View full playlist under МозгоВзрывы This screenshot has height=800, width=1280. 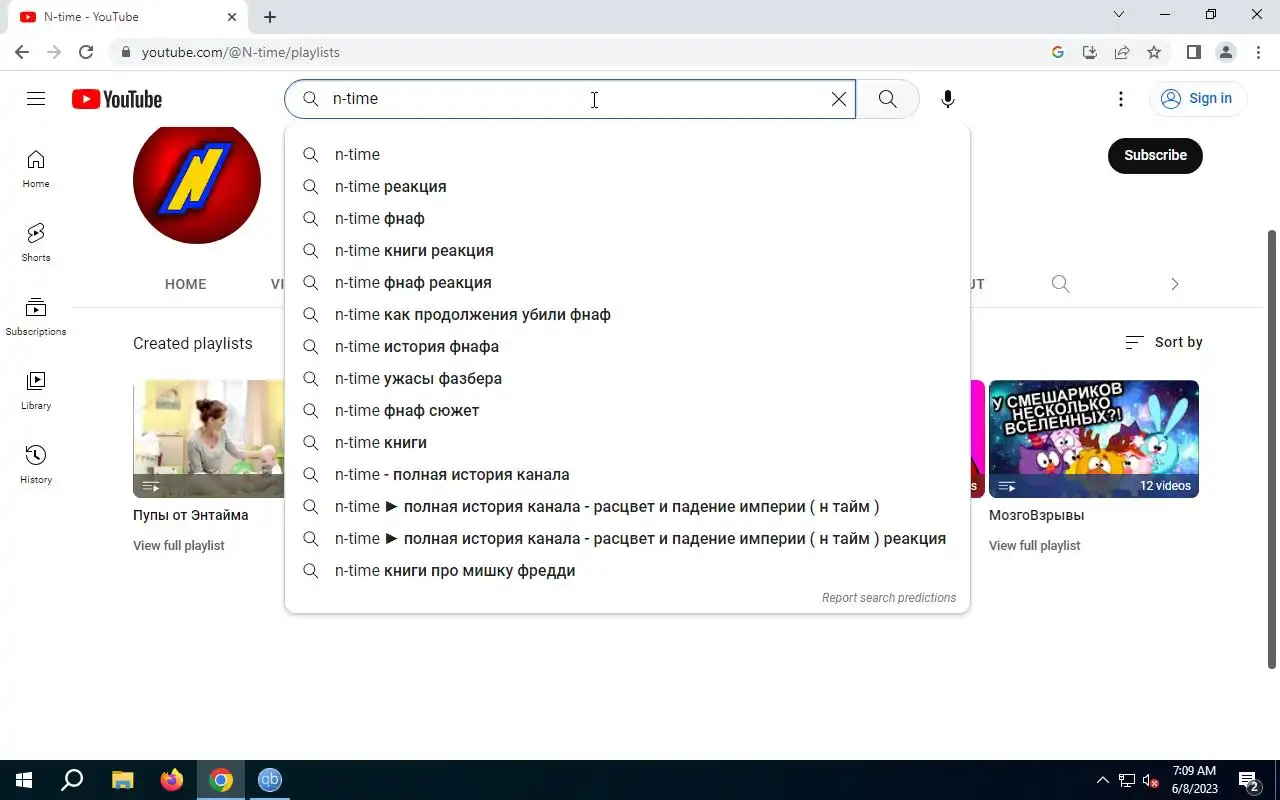point(1035,545)
